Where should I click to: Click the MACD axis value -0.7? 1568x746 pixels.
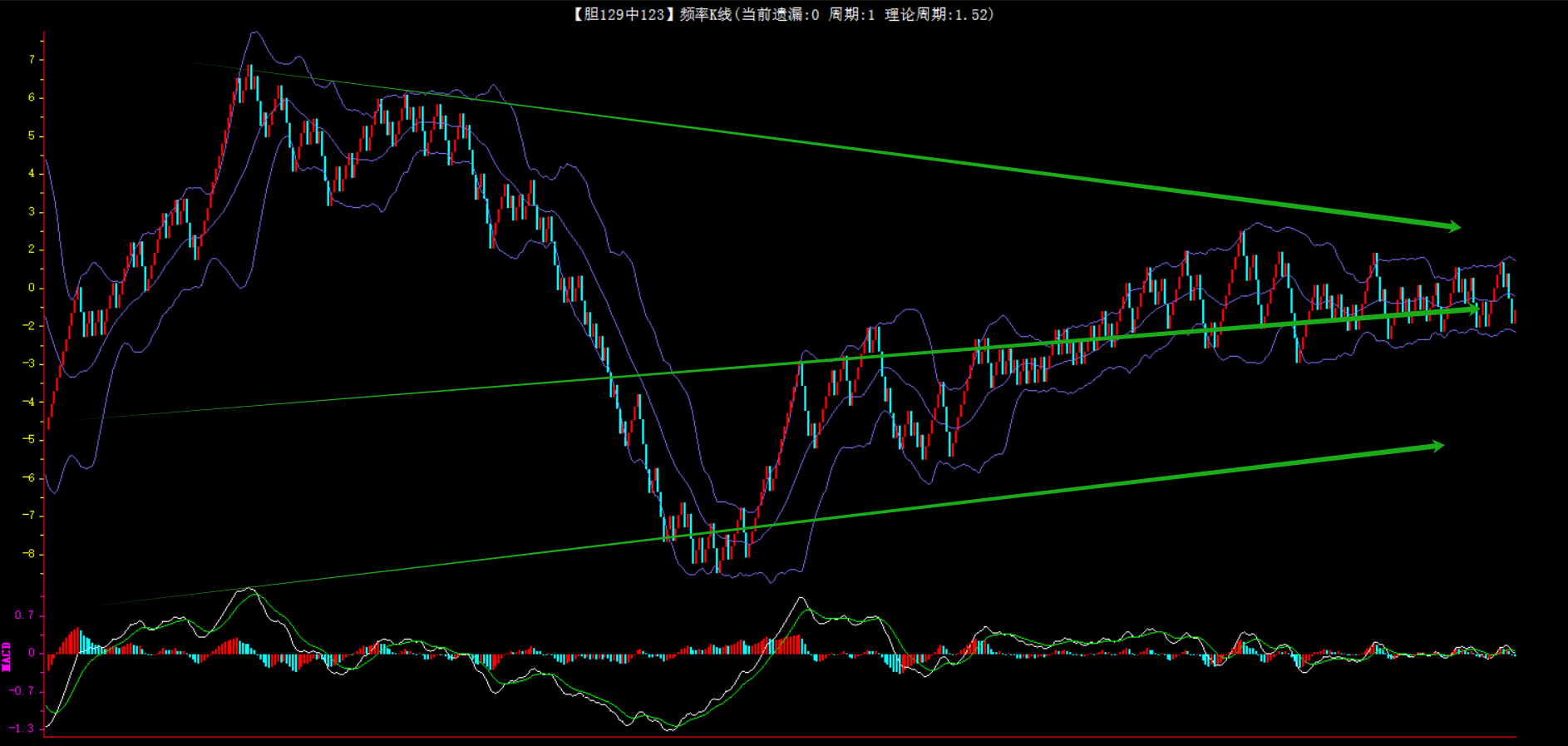22,691
